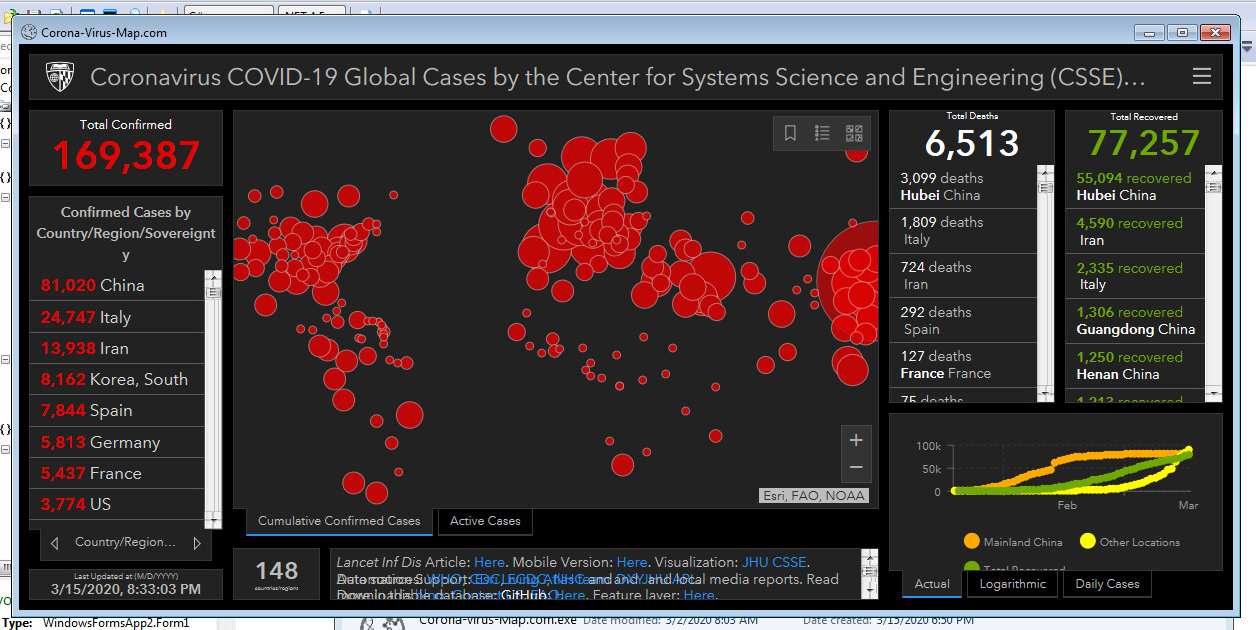The height and width of the screenshot is (630, 1256).
Task: Open the Mobile Version Here link
Action: tap(632, 562)
